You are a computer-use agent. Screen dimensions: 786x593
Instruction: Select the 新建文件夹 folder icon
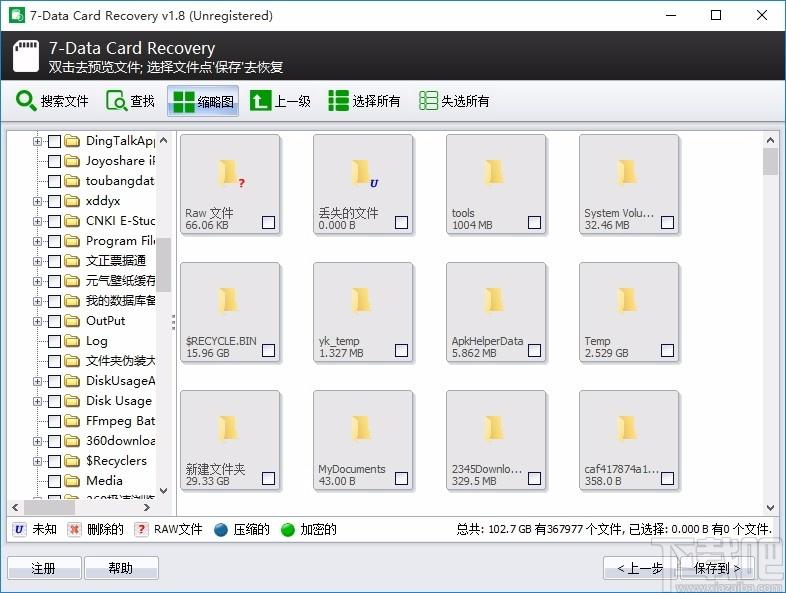[x=229, y=428]
